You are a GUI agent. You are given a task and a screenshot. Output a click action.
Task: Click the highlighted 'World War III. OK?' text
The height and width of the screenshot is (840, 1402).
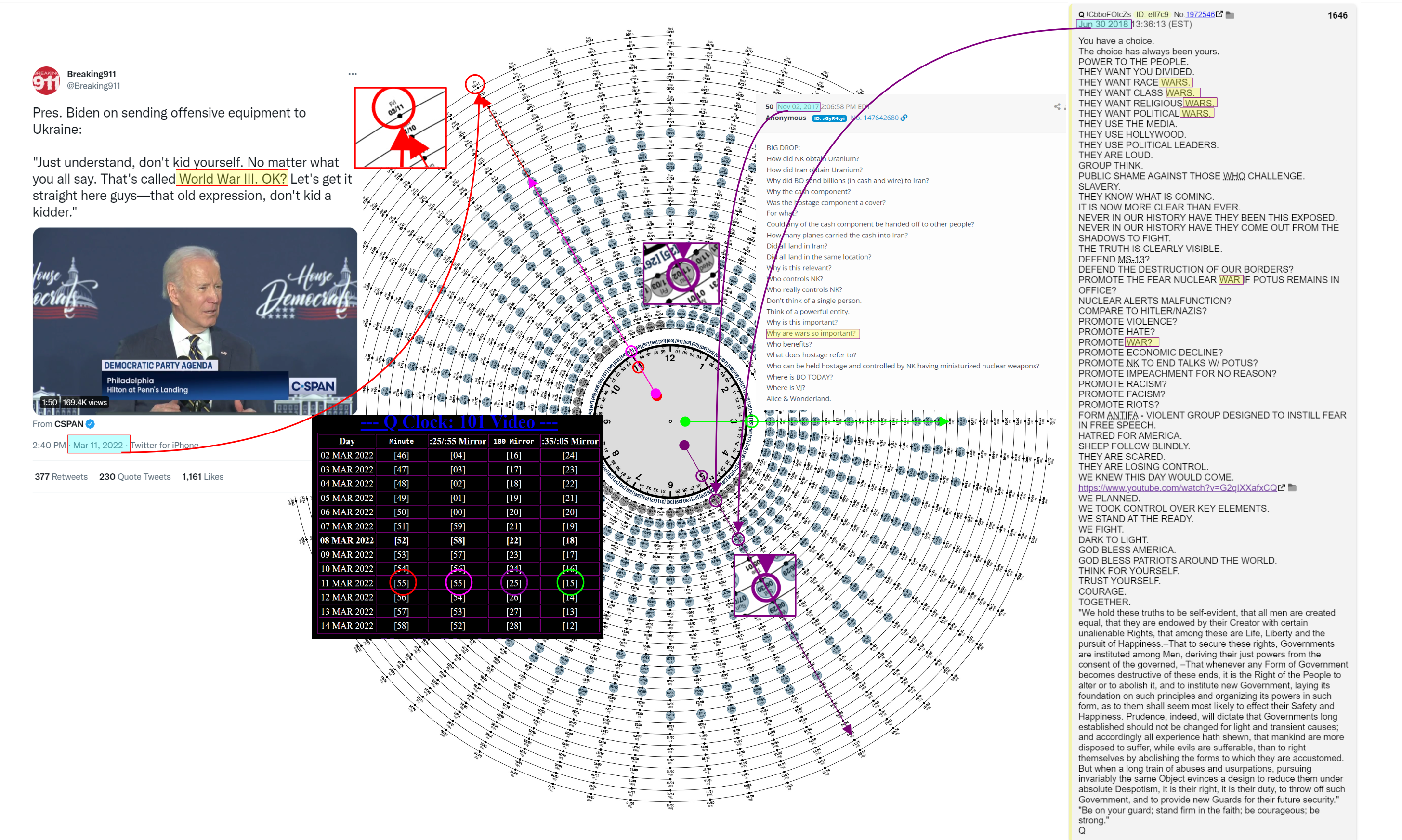coord(233,178)
